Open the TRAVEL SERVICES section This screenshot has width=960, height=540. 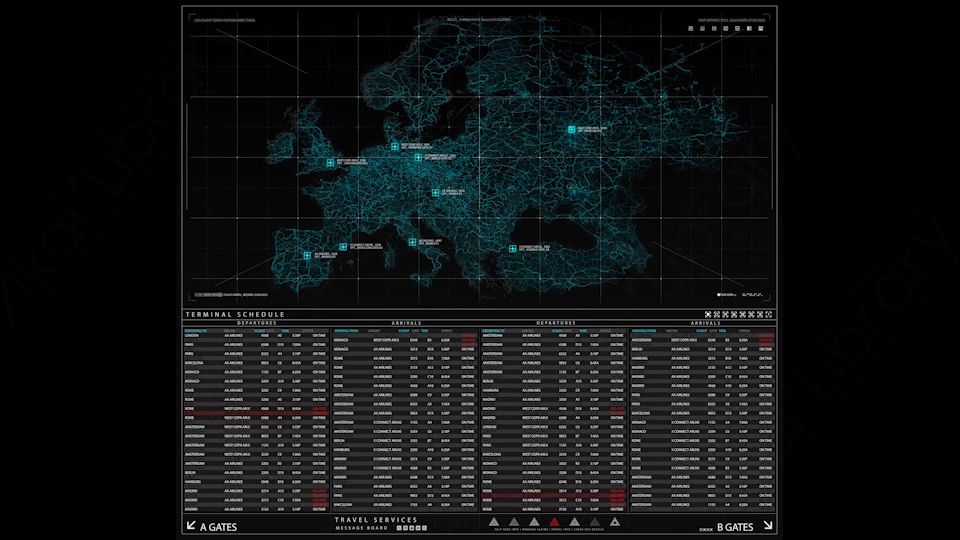pos(376,520)
